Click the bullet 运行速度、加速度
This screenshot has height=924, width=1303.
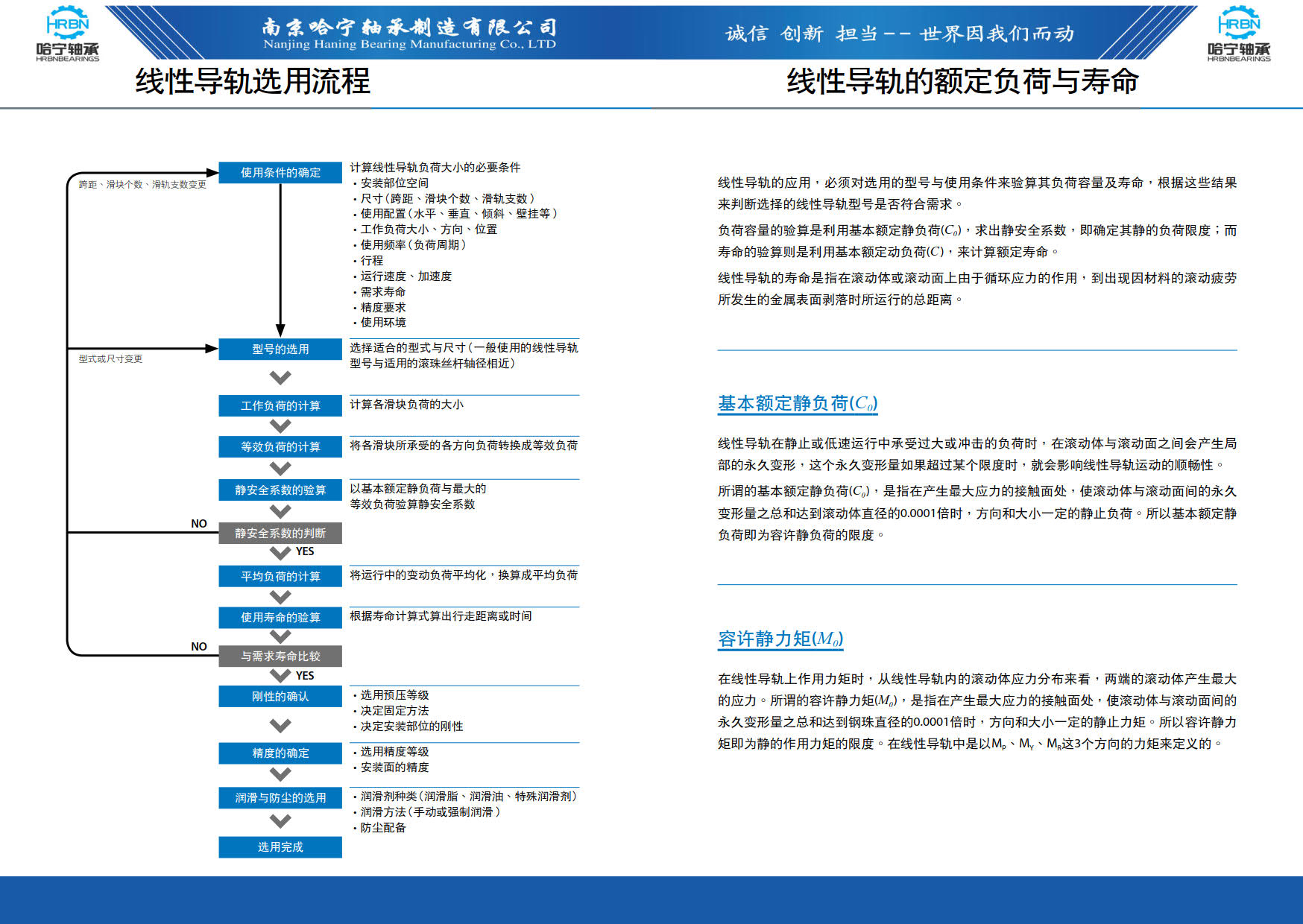[x=402, y=276]
